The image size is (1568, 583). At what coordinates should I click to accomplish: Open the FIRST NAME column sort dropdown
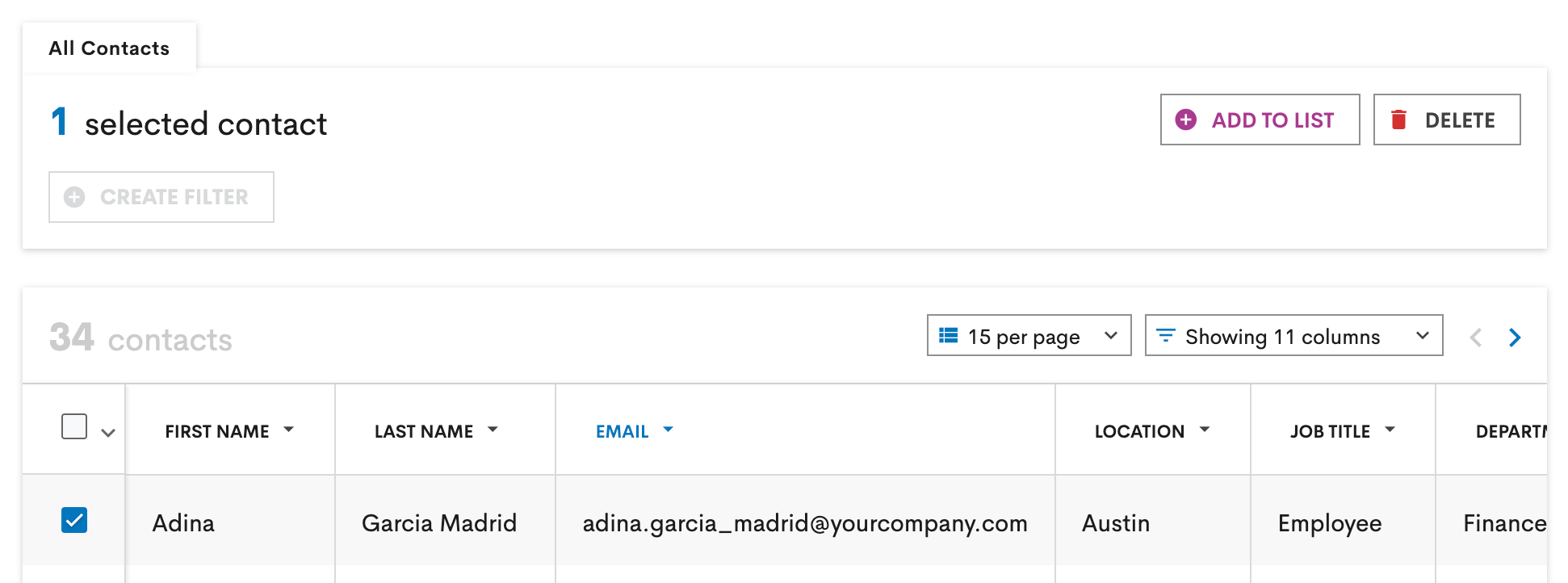click(x=289, y=430)
